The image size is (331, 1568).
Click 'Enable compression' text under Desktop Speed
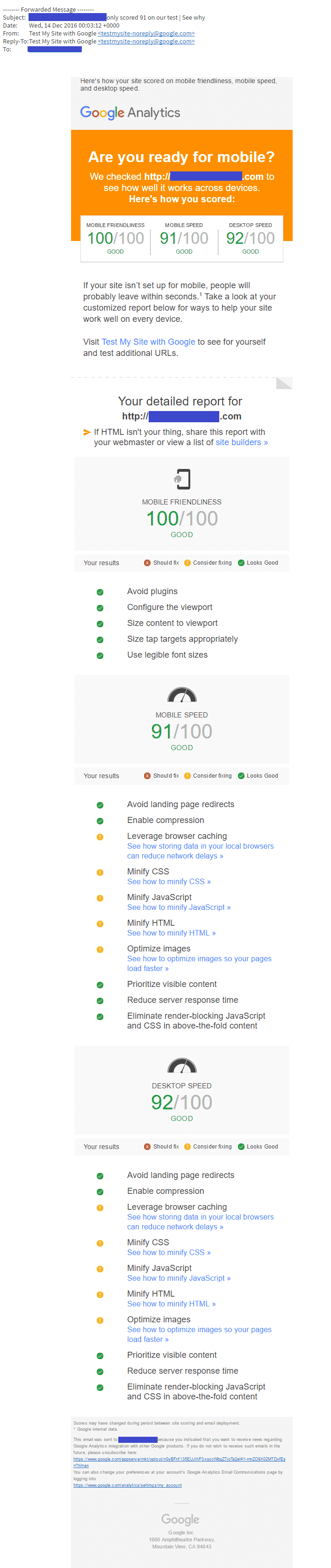[x=165, y=1191]
